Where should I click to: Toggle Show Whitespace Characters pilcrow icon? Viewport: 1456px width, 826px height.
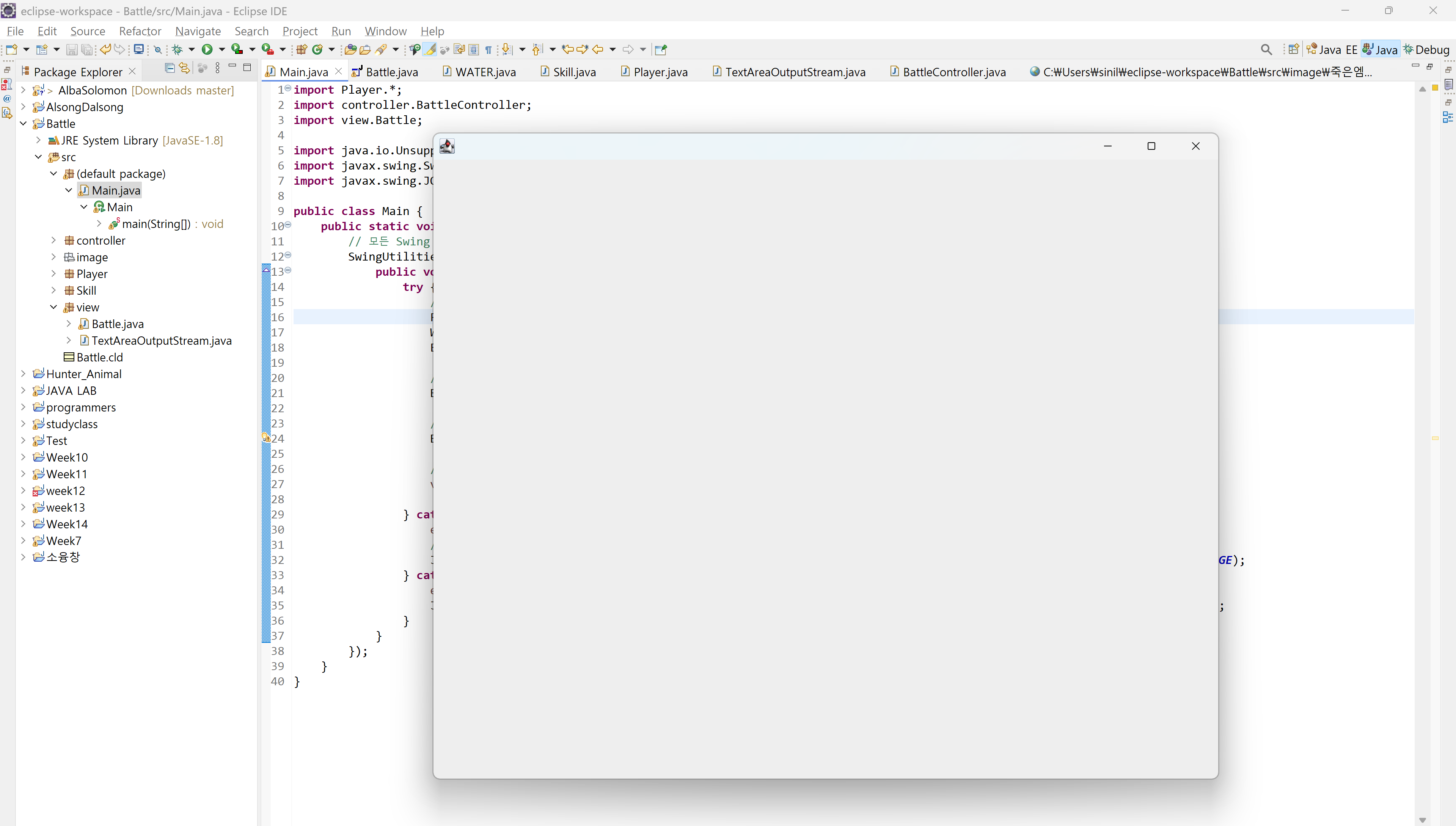488,50
